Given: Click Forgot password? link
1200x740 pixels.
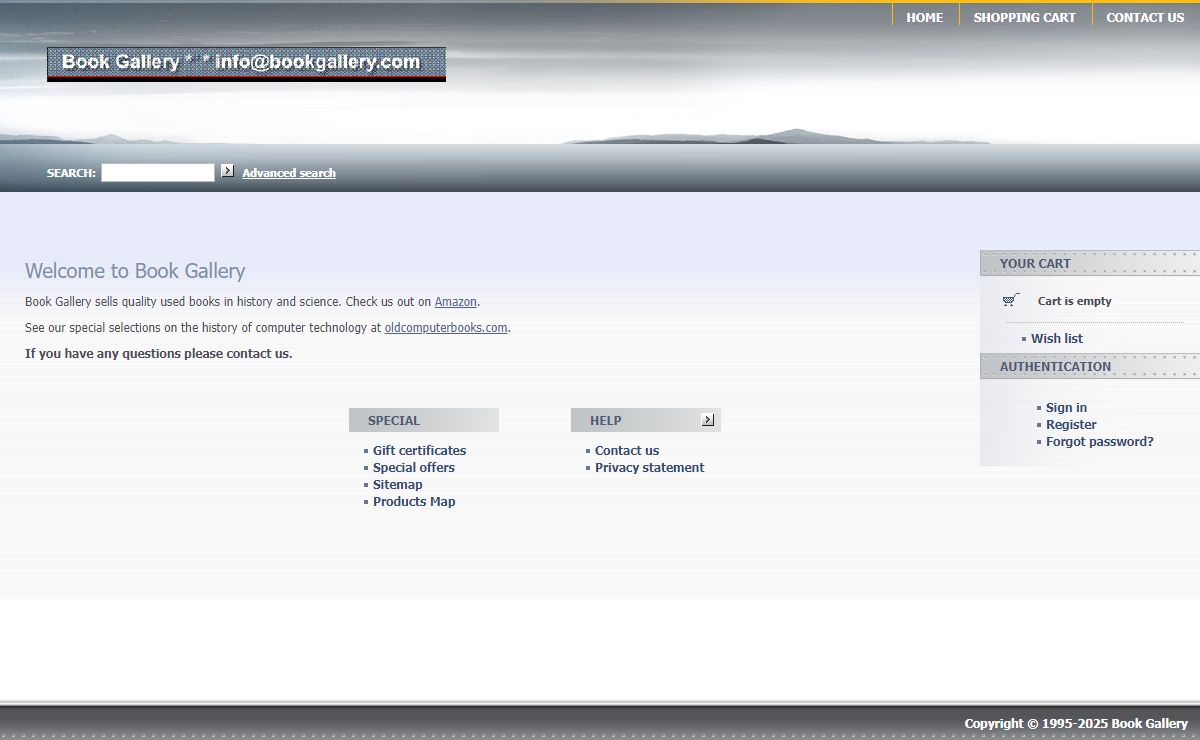Looking at the screenshot, I should point(1099,442).
